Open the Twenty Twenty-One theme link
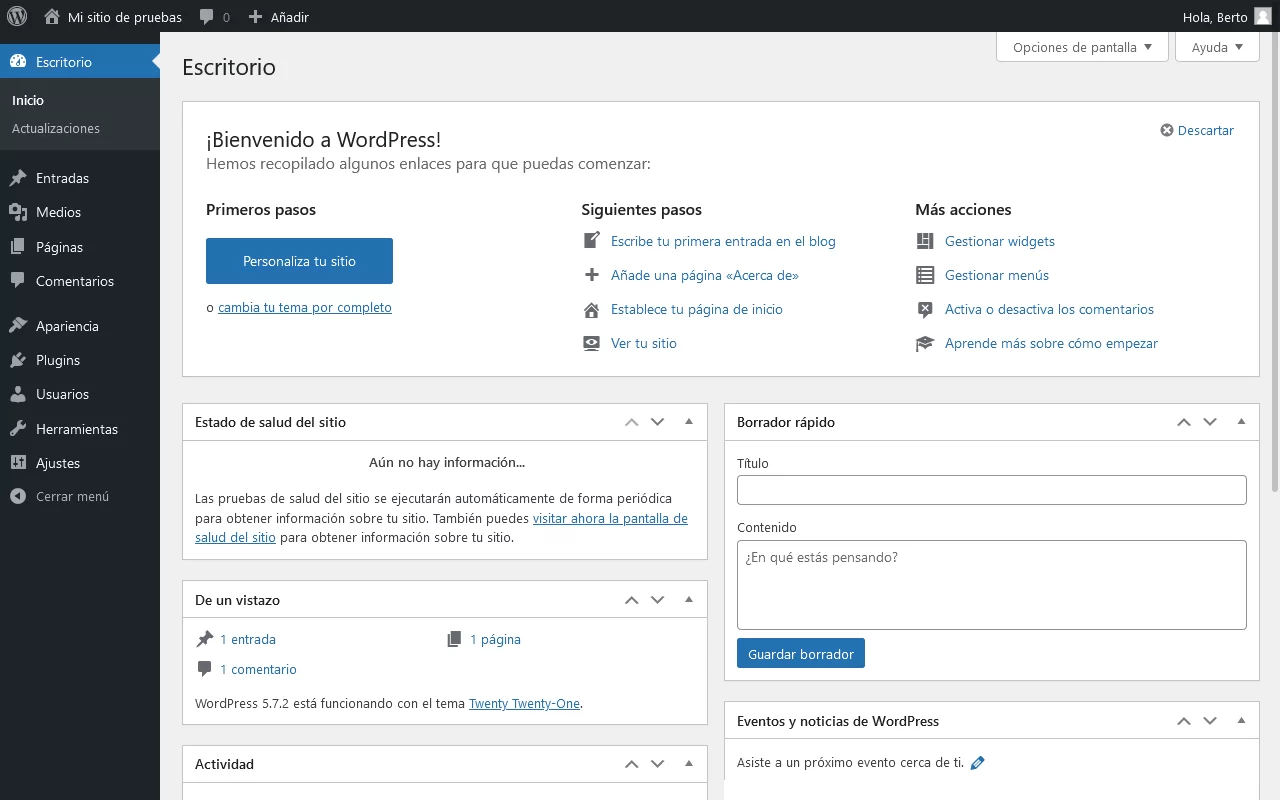 pos(524,704)
